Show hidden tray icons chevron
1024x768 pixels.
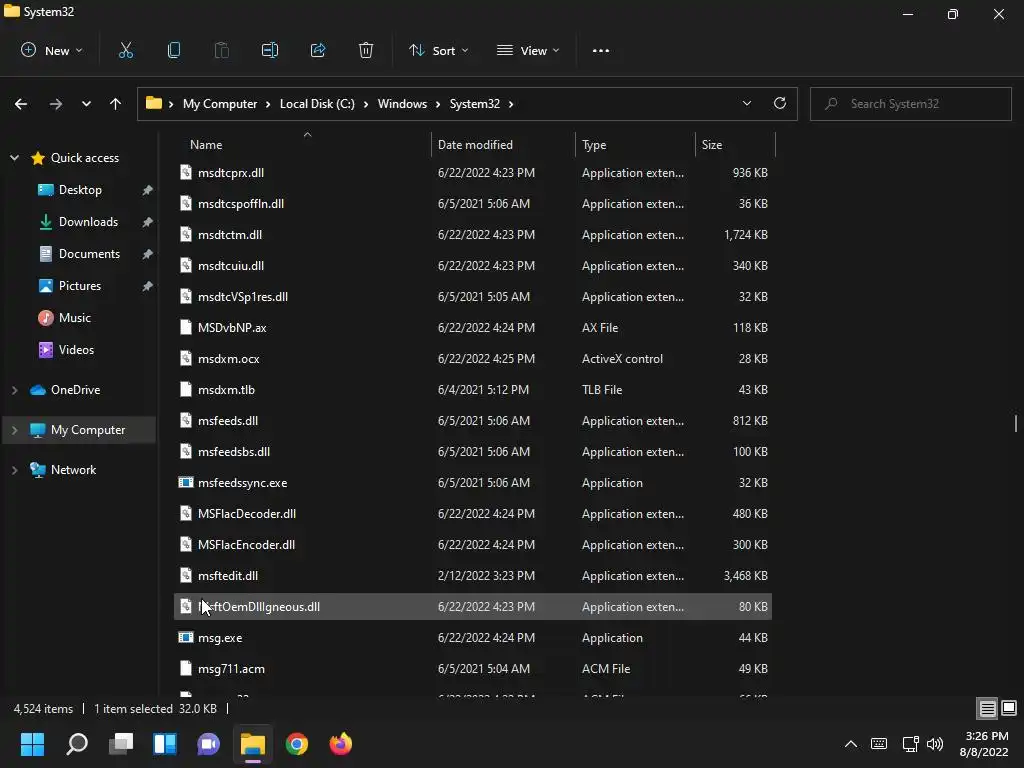point(851,744)
